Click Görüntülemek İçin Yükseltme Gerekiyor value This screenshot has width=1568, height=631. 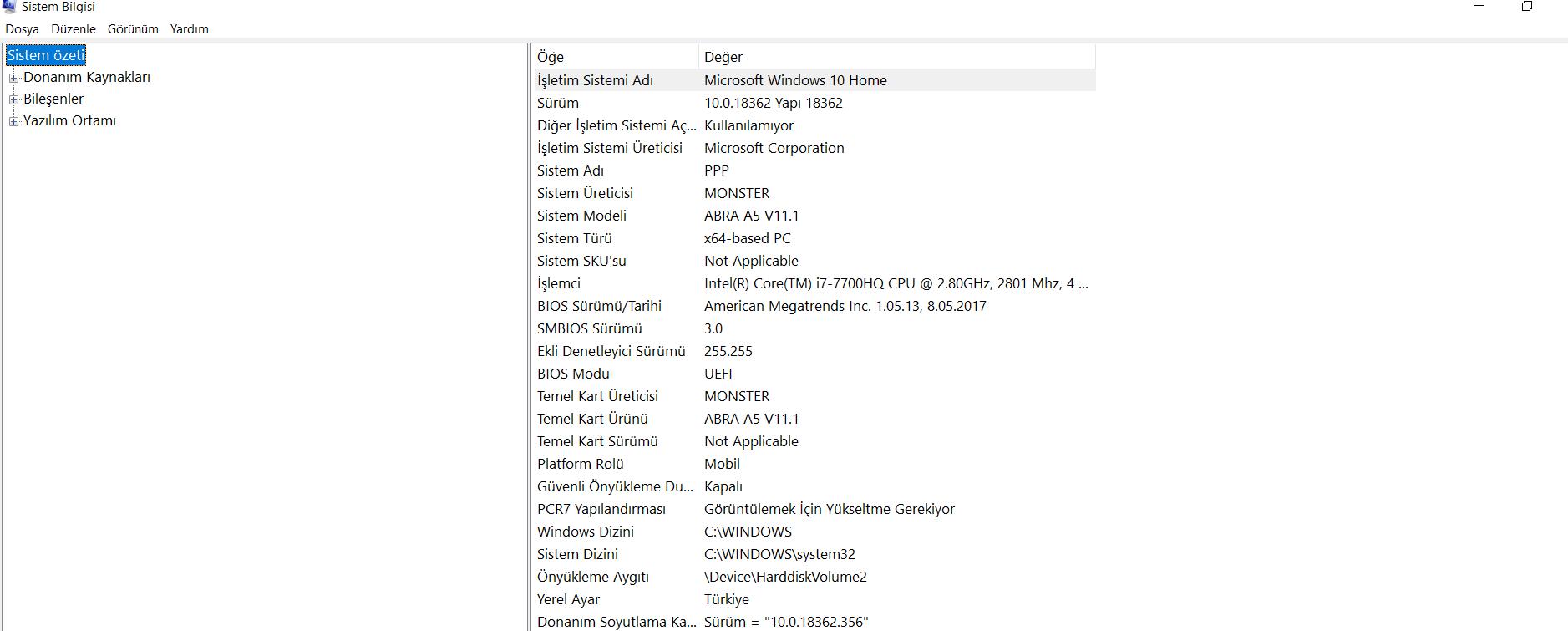830,509
